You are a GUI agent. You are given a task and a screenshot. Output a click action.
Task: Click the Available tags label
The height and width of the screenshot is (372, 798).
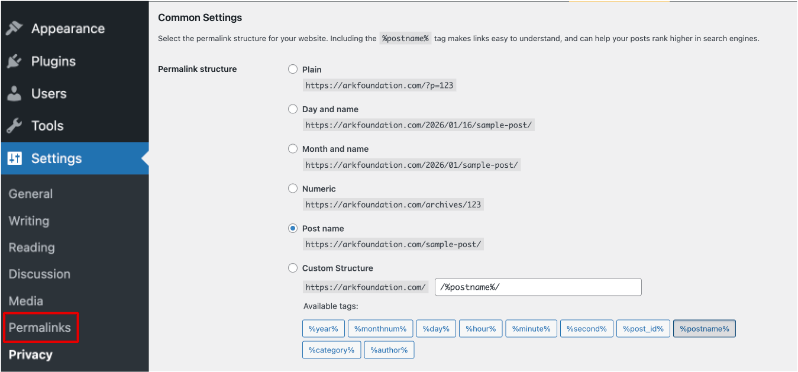pyautogui.click(x=331, y=306)
